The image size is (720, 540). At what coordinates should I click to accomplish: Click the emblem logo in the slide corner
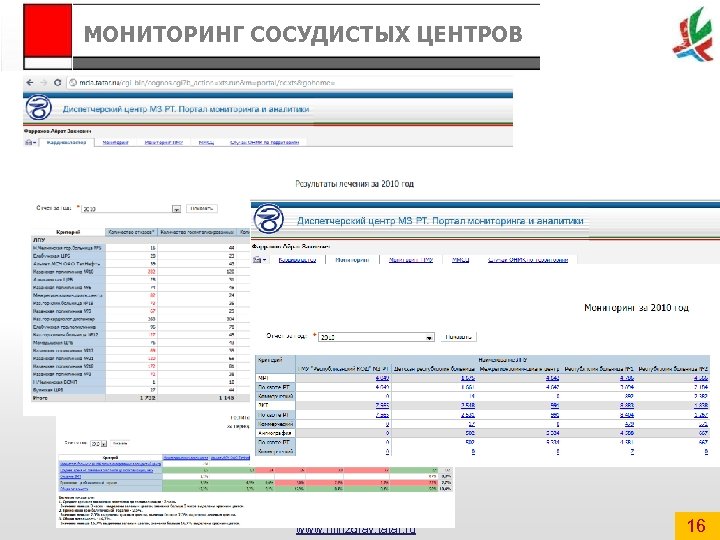tap(693, 34)
